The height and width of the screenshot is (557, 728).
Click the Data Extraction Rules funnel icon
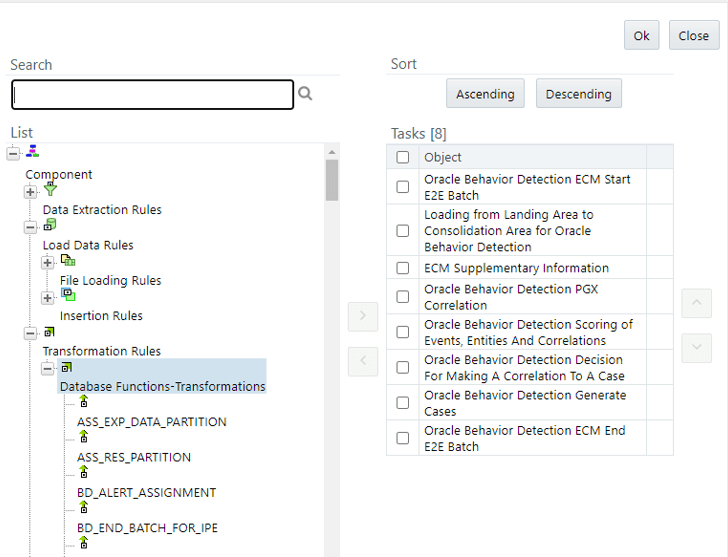(50, 188)
